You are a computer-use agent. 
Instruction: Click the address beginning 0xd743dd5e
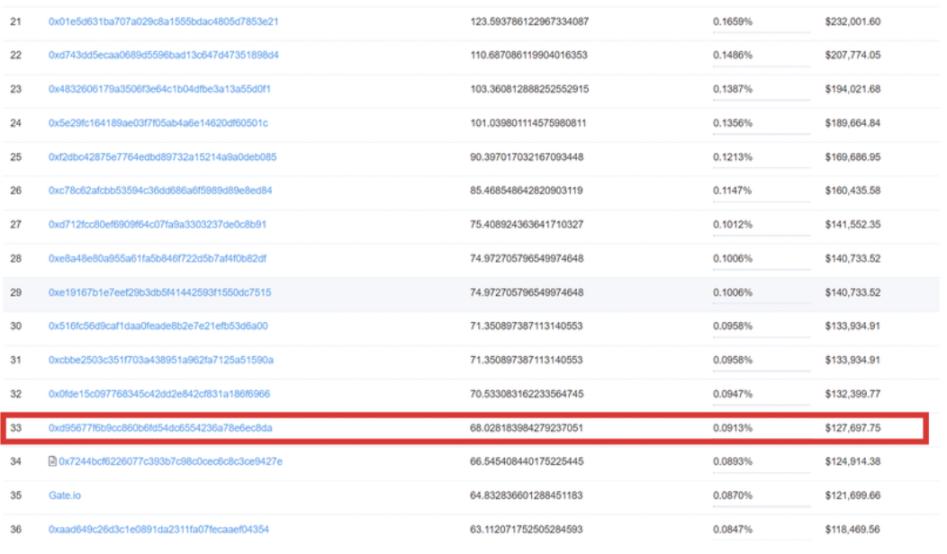click(163, 55)
